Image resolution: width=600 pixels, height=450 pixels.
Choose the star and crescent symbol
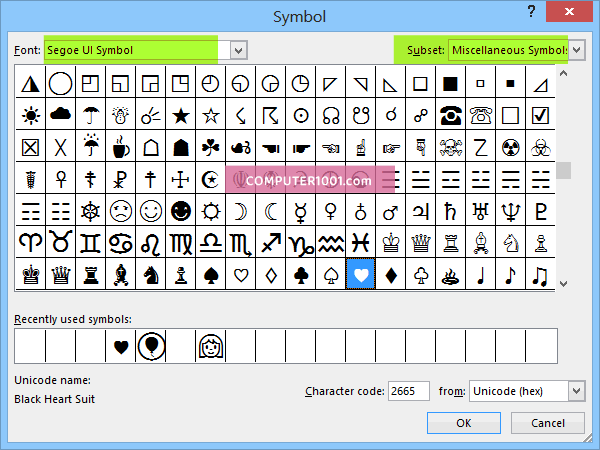click(210, 179)
